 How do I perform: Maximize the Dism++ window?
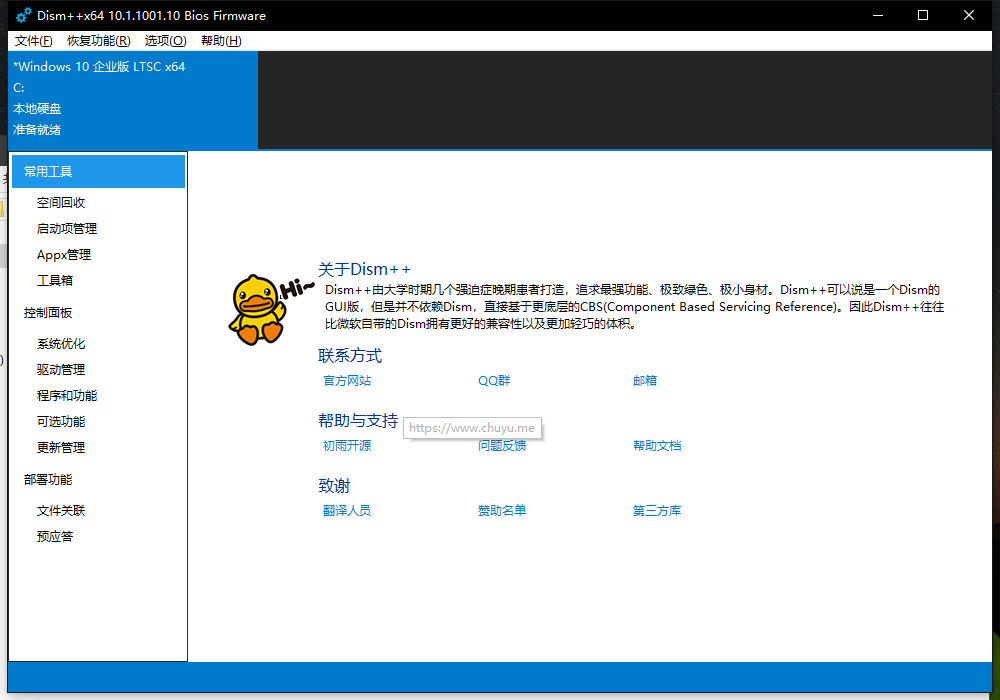(923, 15)
